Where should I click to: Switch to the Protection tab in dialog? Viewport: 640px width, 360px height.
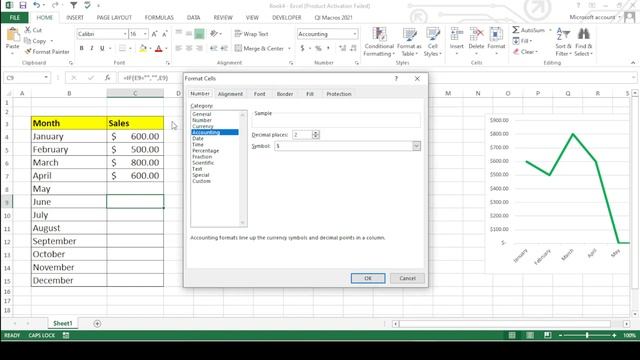coord(338,94)
